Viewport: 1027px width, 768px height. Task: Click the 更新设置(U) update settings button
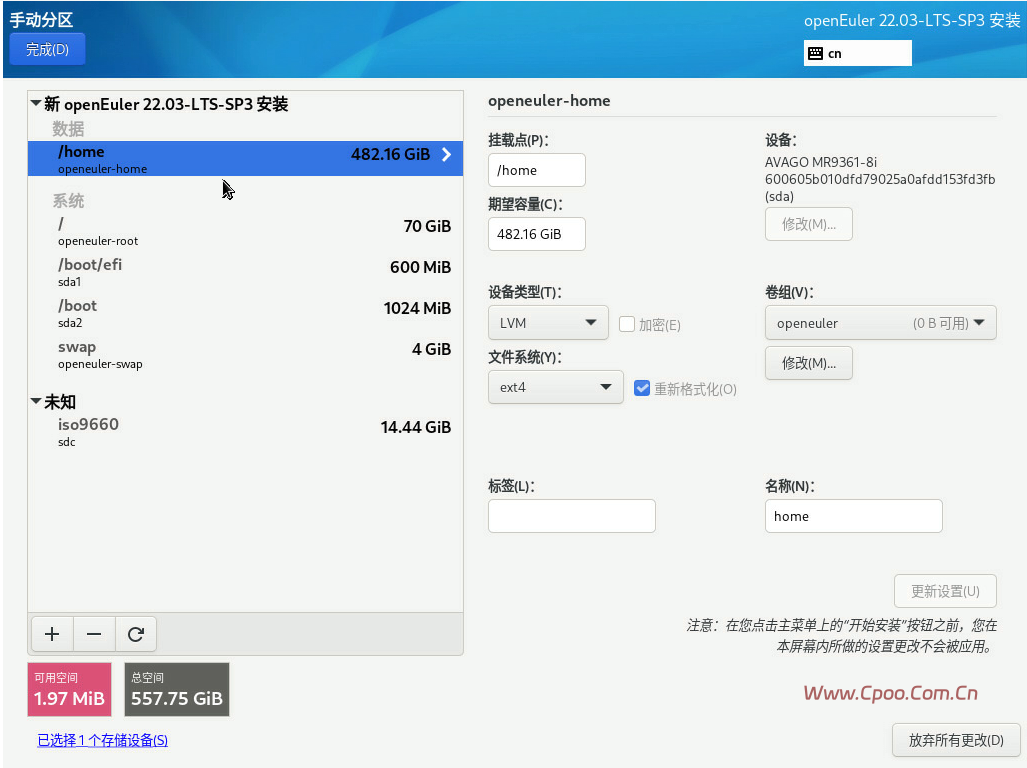[945, 591]
